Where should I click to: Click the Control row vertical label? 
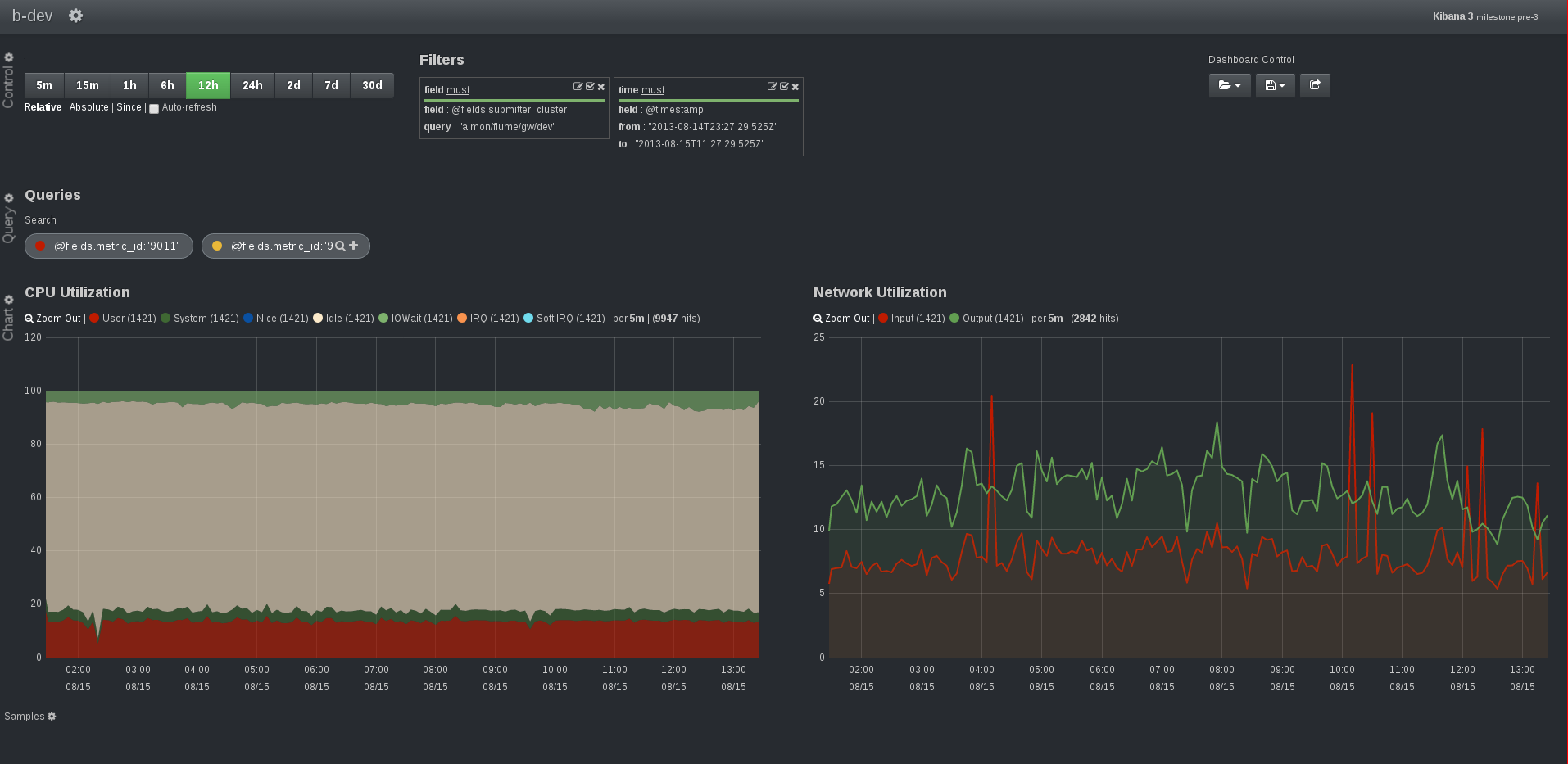tap(8, 87)
